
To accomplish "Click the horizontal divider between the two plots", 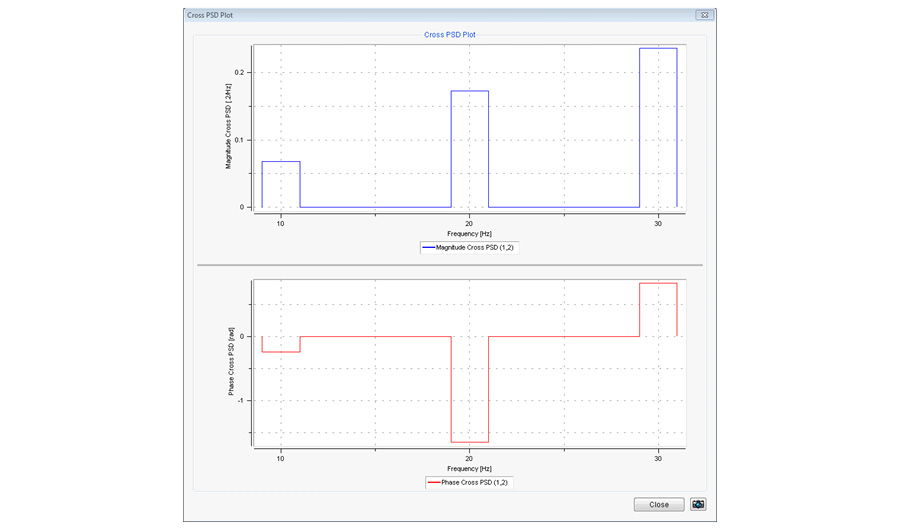I will 450,265.
